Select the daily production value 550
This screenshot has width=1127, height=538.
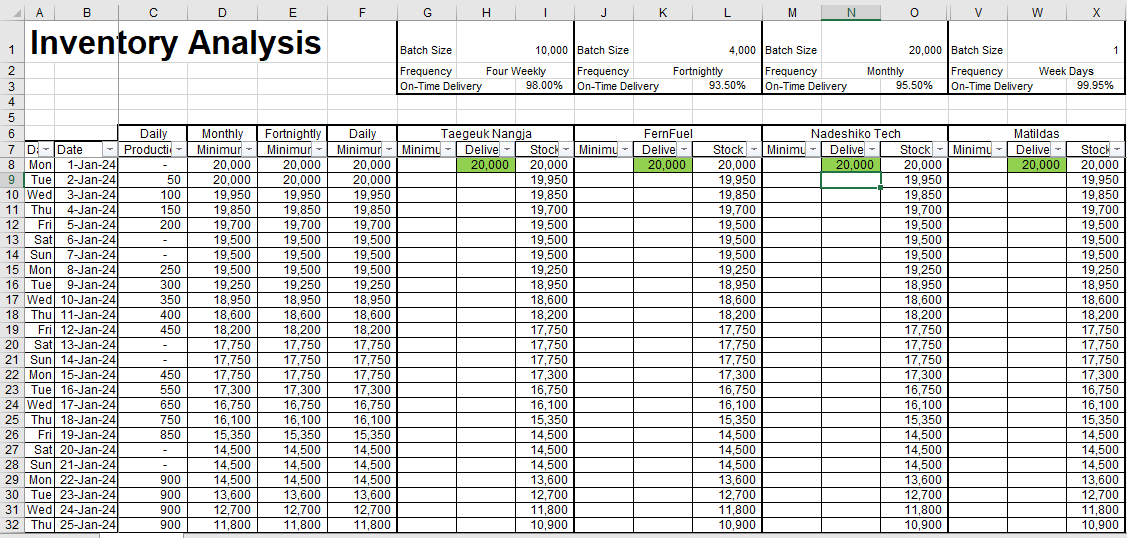[x=153, y=389]
